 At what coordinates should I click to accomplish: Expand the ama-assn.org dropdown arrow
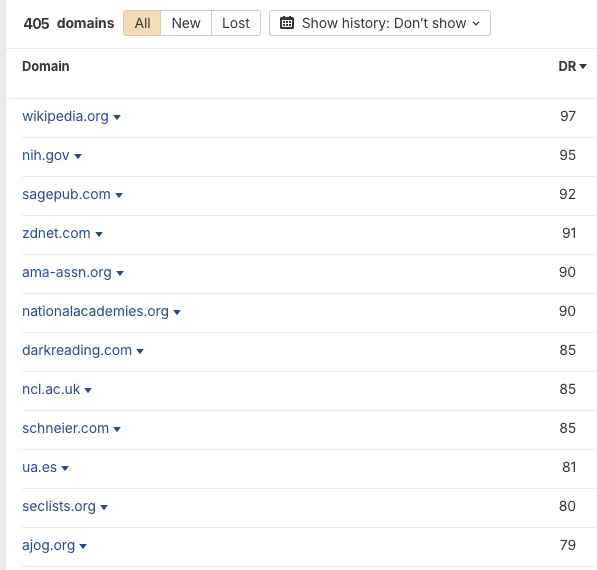120,273
